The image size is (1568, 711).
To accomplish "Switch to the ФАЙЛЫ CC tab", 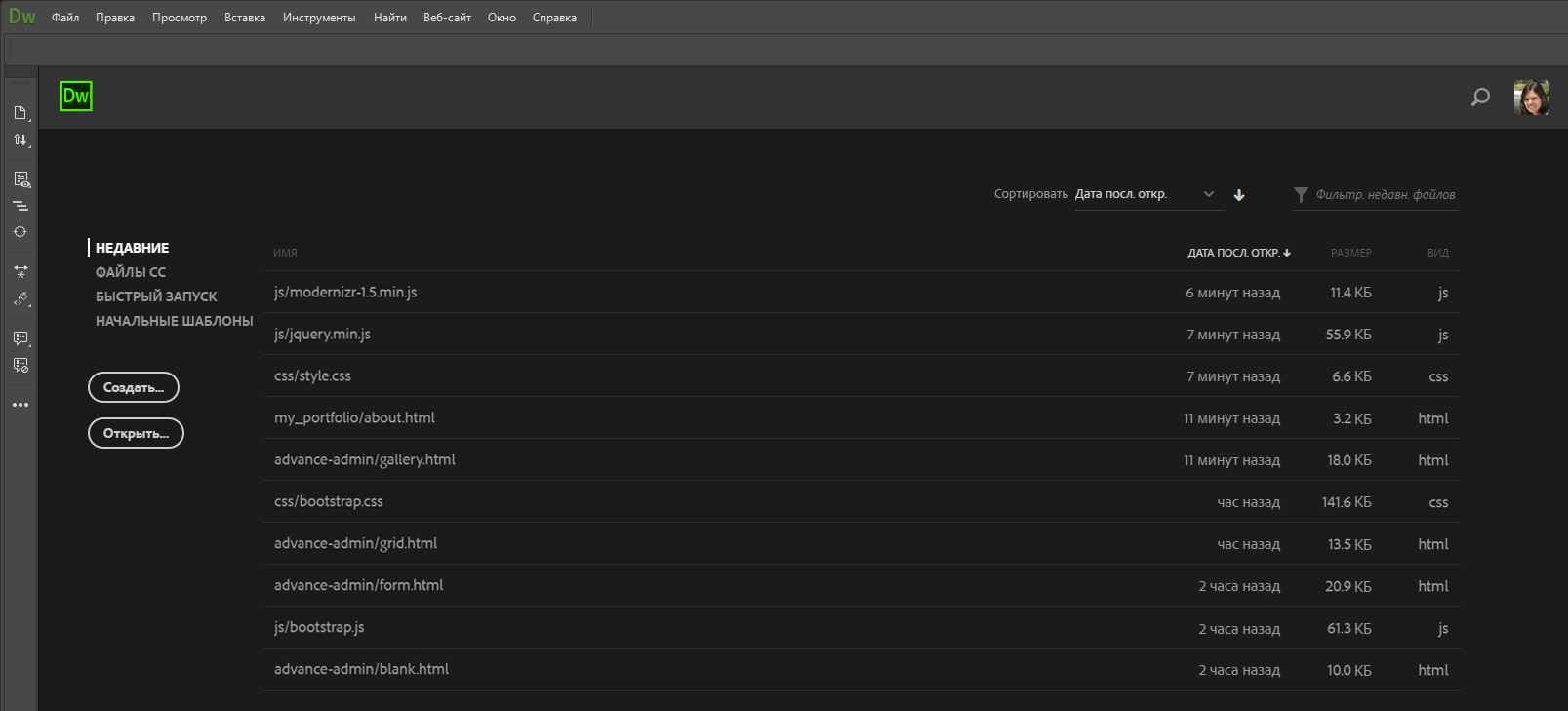I will coord(131,272).
